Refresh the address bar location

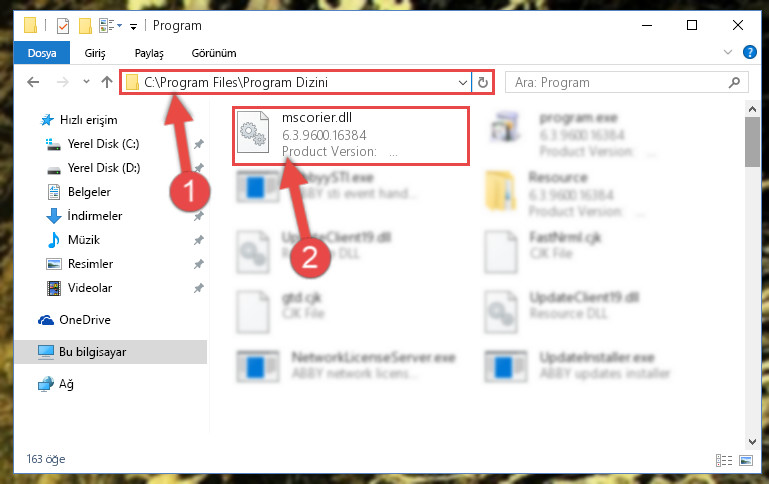483,82
